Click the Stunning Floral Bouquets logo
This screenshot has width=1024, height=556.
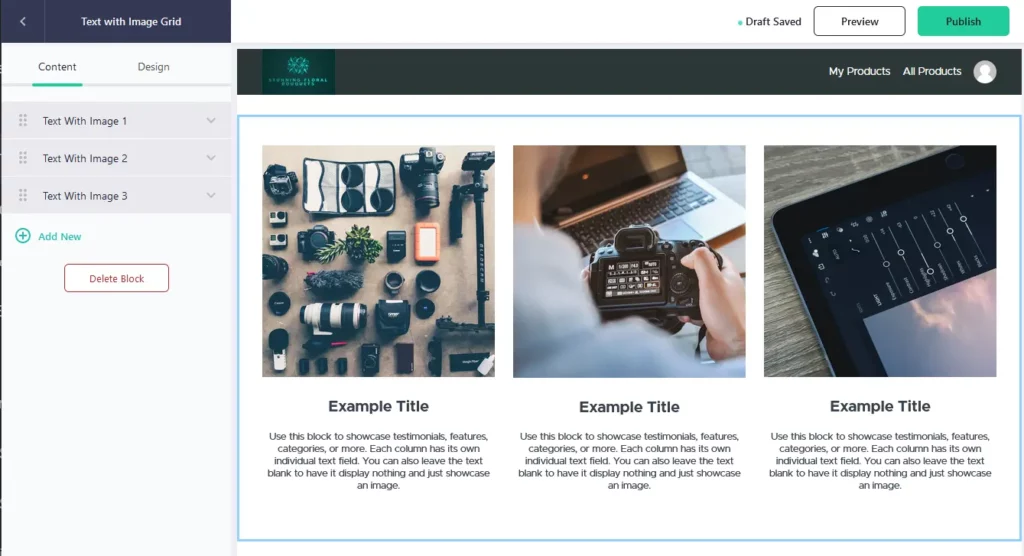tap(298, 72)
